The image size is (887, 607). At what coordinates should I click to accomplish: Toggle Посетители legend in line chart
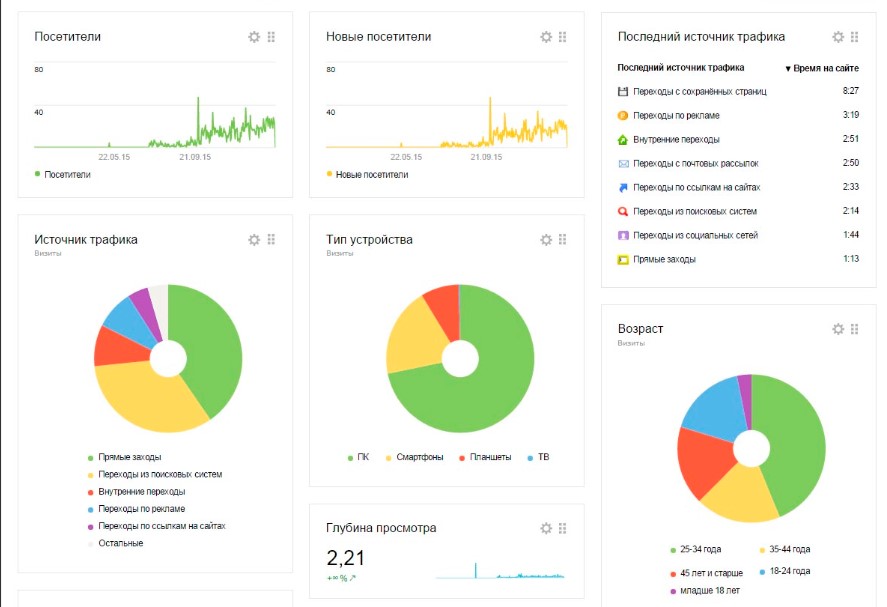[x=62, y=174]
